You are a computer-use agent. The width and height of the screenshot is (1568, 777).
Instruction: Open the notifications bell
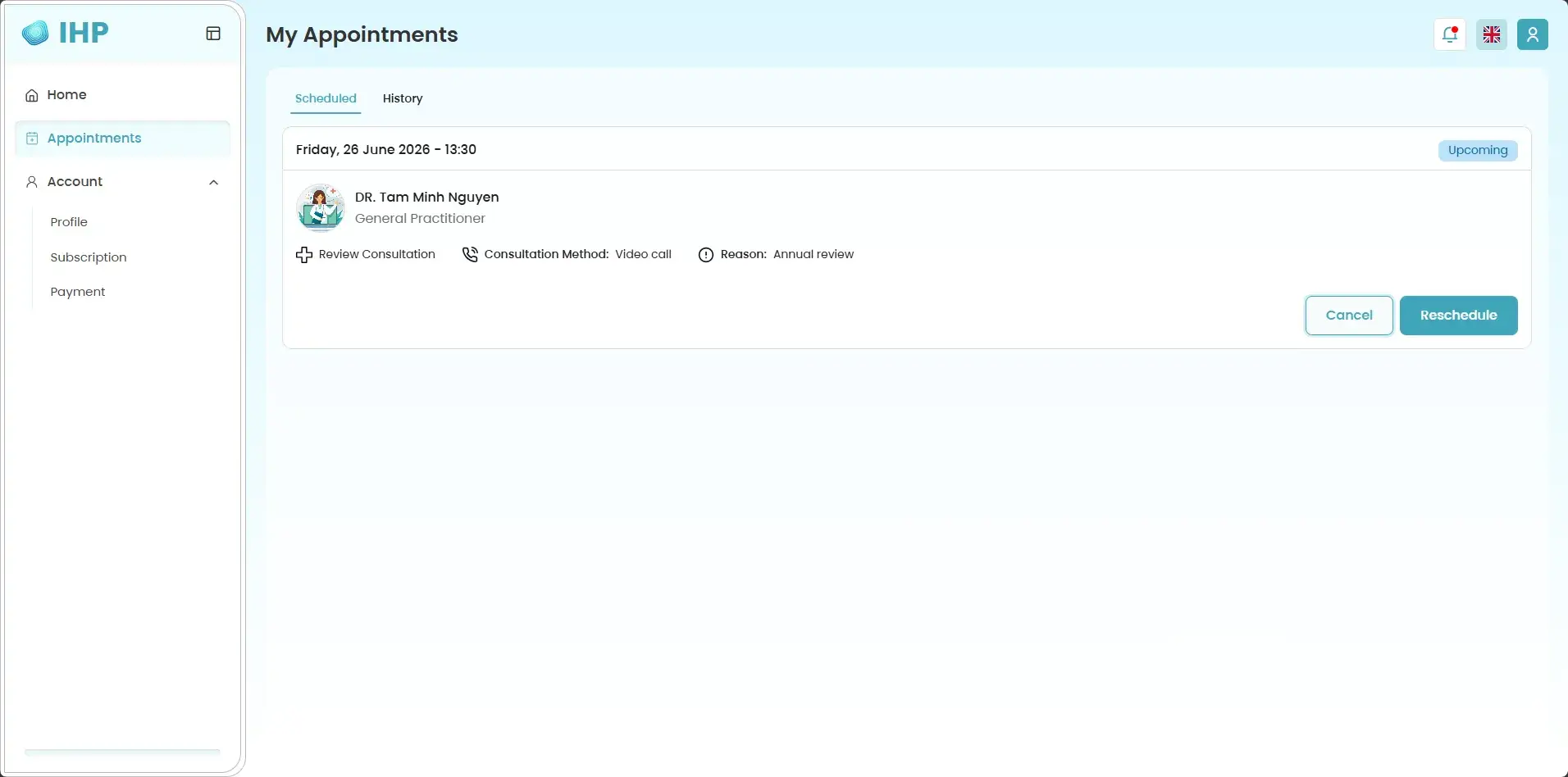pyautogui.click(x=1450, y=34)
